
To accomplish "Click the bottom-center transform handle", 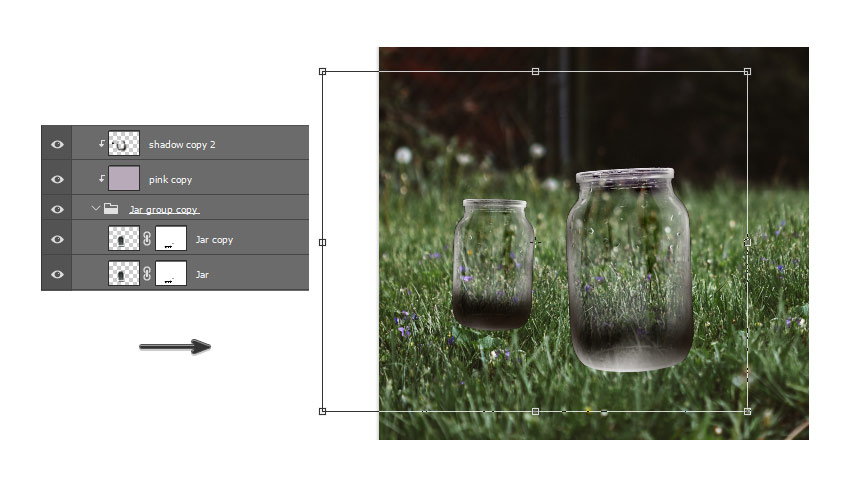I will 536,411.
